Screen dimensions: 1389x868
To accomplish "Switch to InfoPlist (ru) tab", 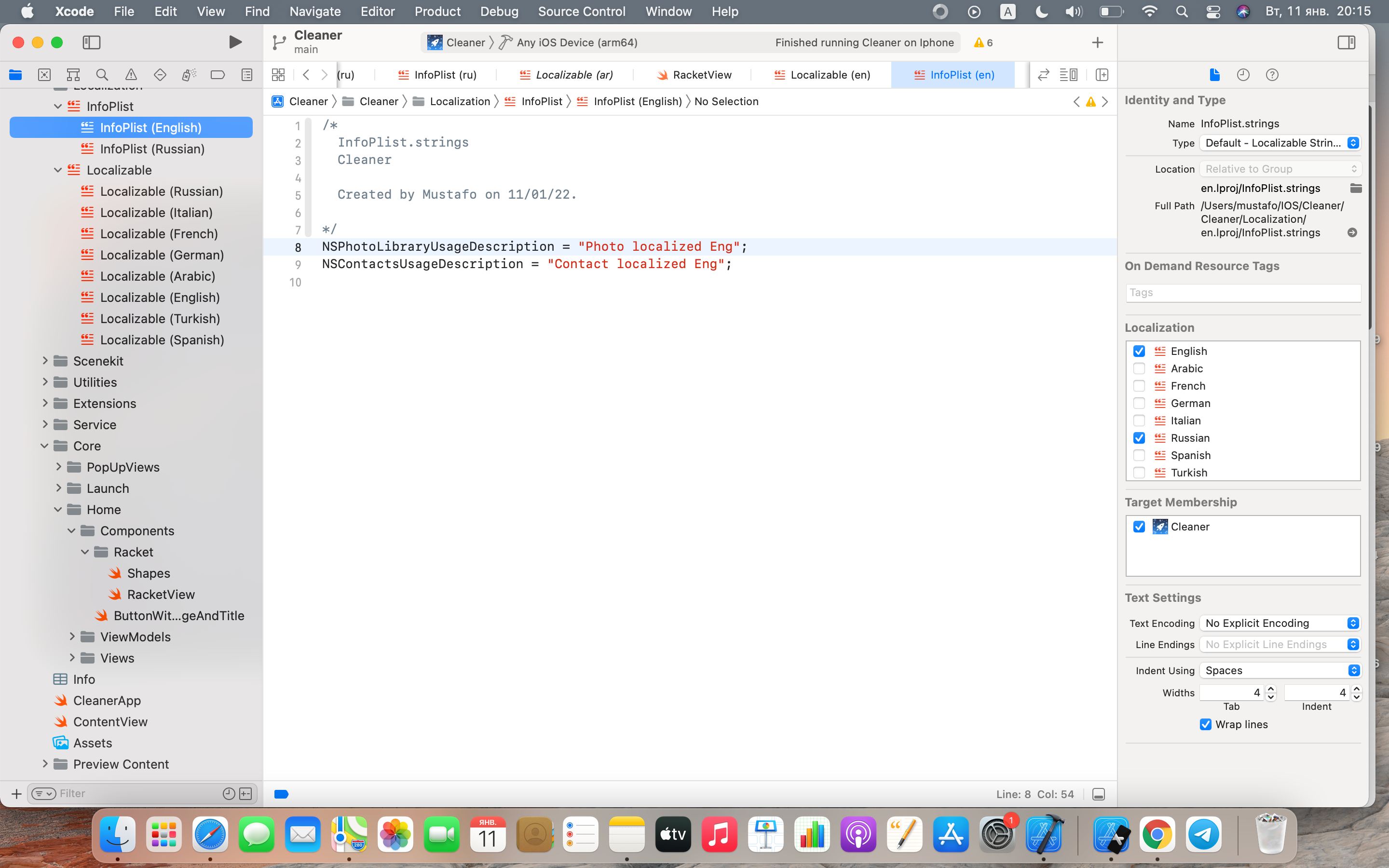I will [437, 75].
